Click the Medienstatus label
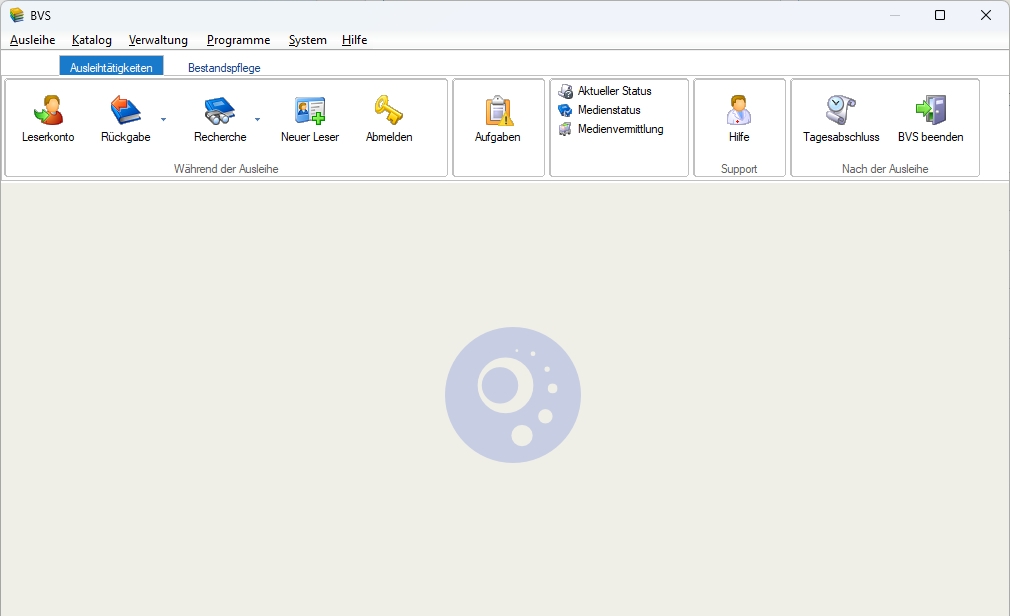Screen dimensions: 1010x616 [x=609, y=110]
